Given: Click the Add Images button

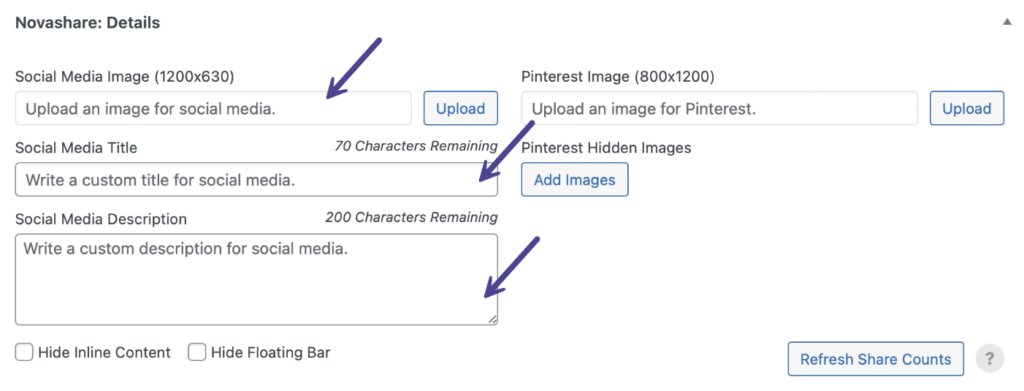Looking at the screenshot, I should pos(575,180).
